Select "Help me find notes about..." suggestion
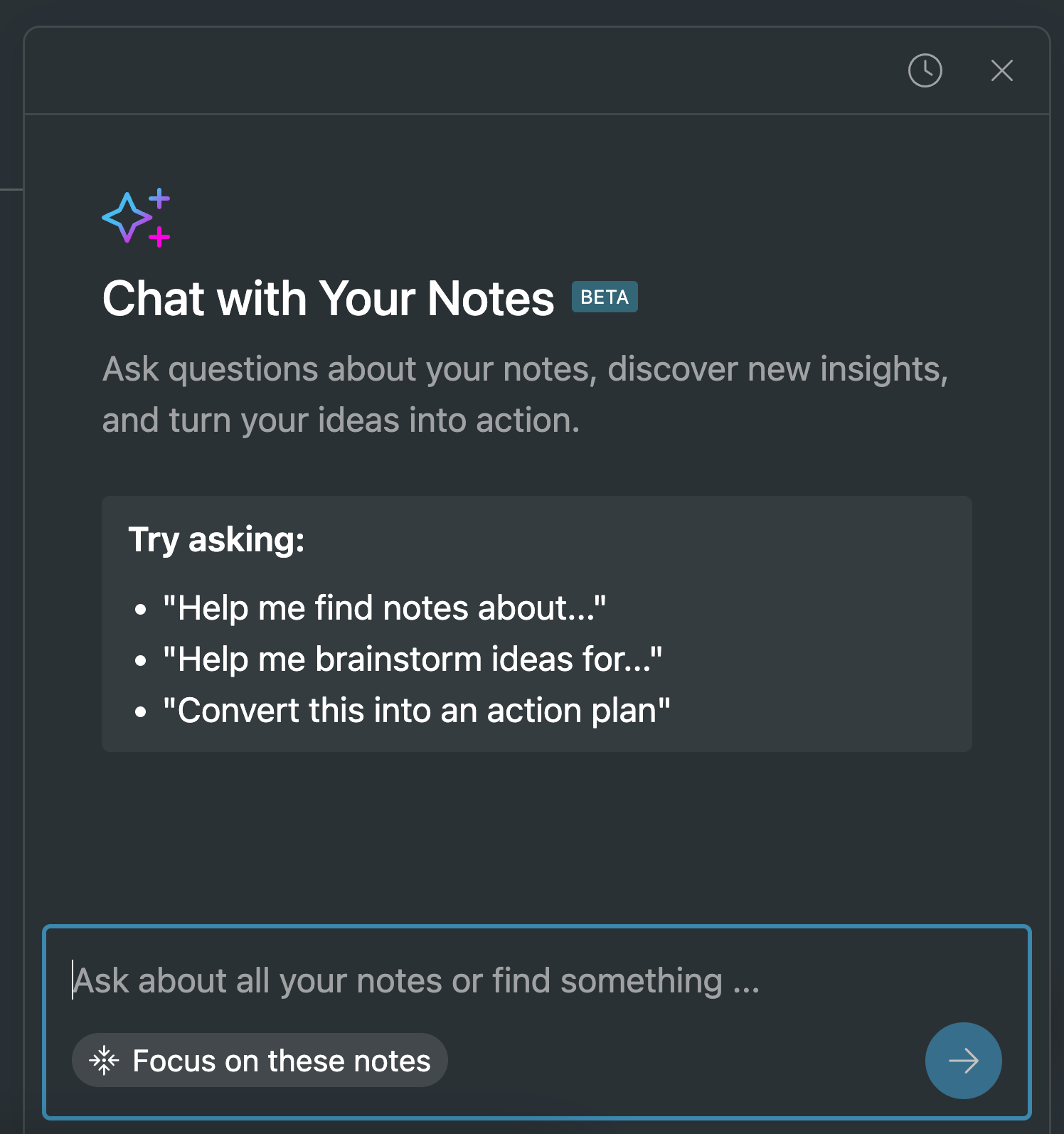1064x1134 pixels. click(384, 608)
